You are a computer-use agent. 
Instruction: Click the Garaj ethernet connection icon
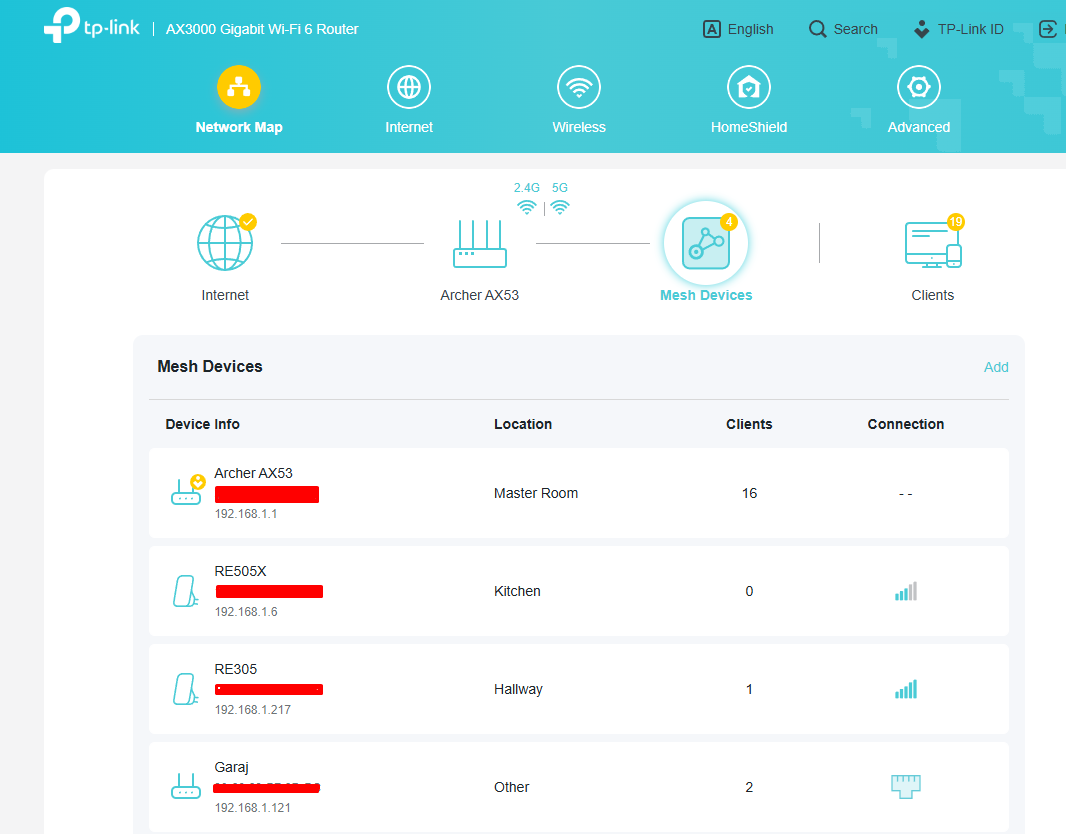pyautogui.click(x=906, y=786)
